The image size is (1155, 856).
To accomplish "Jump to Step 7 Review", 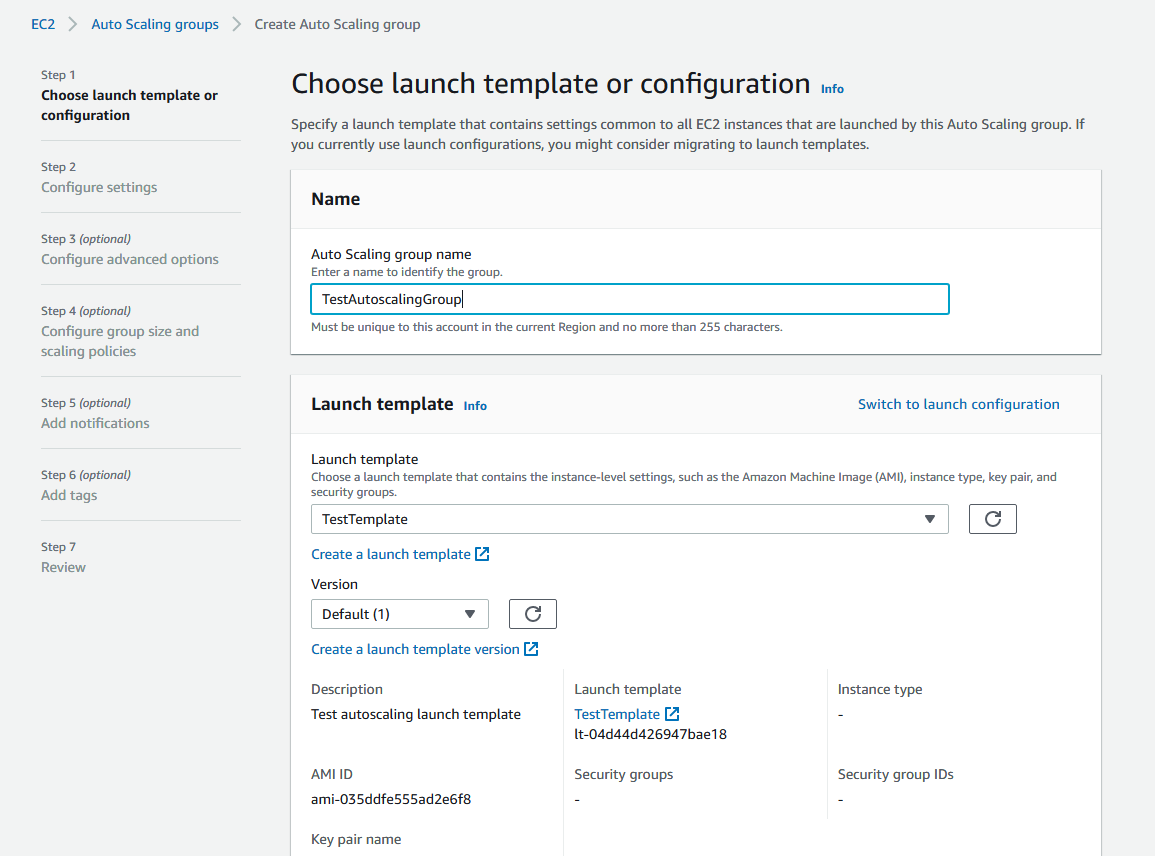I will (63, 567).
